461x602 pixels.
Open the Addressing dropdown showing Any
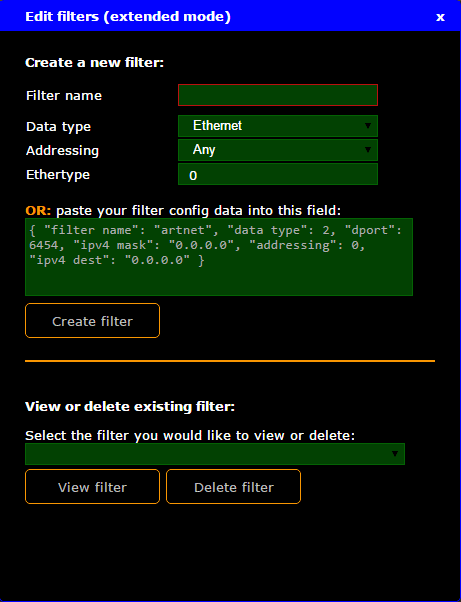click(x=278, y=150)
